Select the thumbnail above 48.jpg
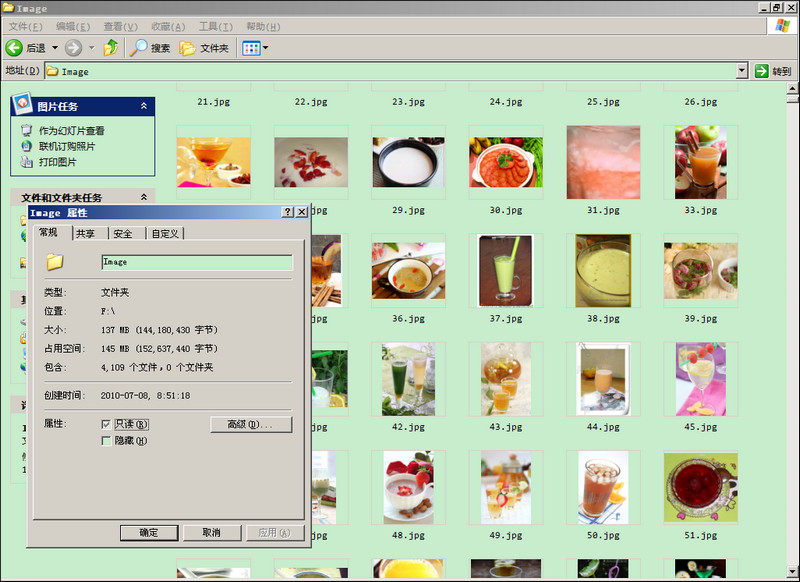The image size is (800, 582). (408, 487)
